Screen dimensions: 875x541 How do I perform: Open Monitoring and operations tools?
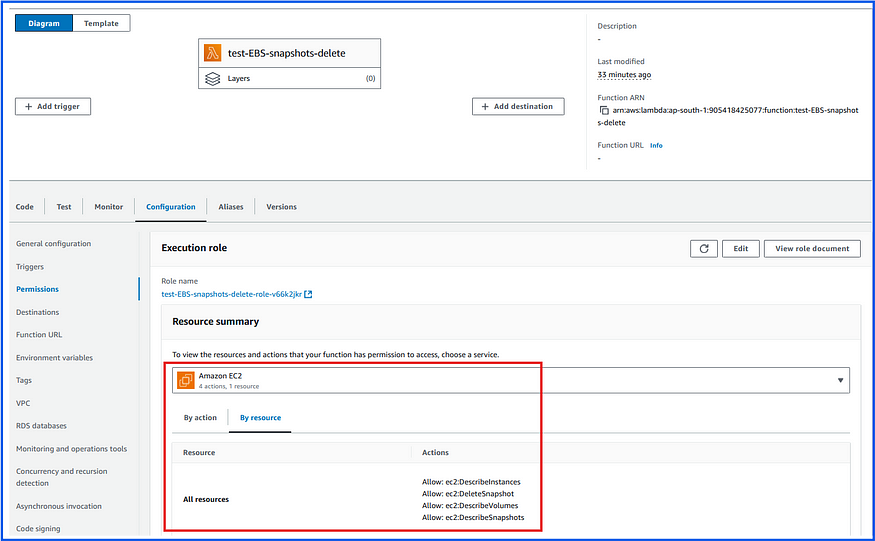click(71, 449)
